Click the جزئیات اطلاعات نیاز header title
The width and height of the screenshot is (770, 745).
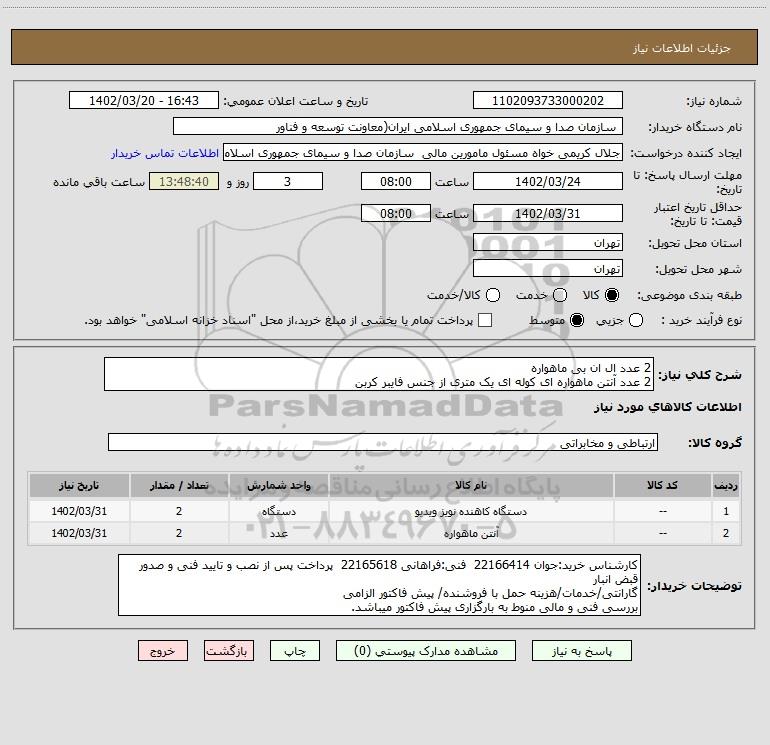[x=682, y=48]
